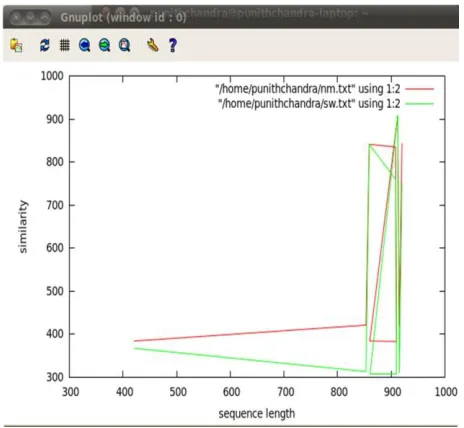The width and height of the screenshot is (464, 428).
Task: Click the 'sequence length' x-axis label
Action: [x=257, y=414]
